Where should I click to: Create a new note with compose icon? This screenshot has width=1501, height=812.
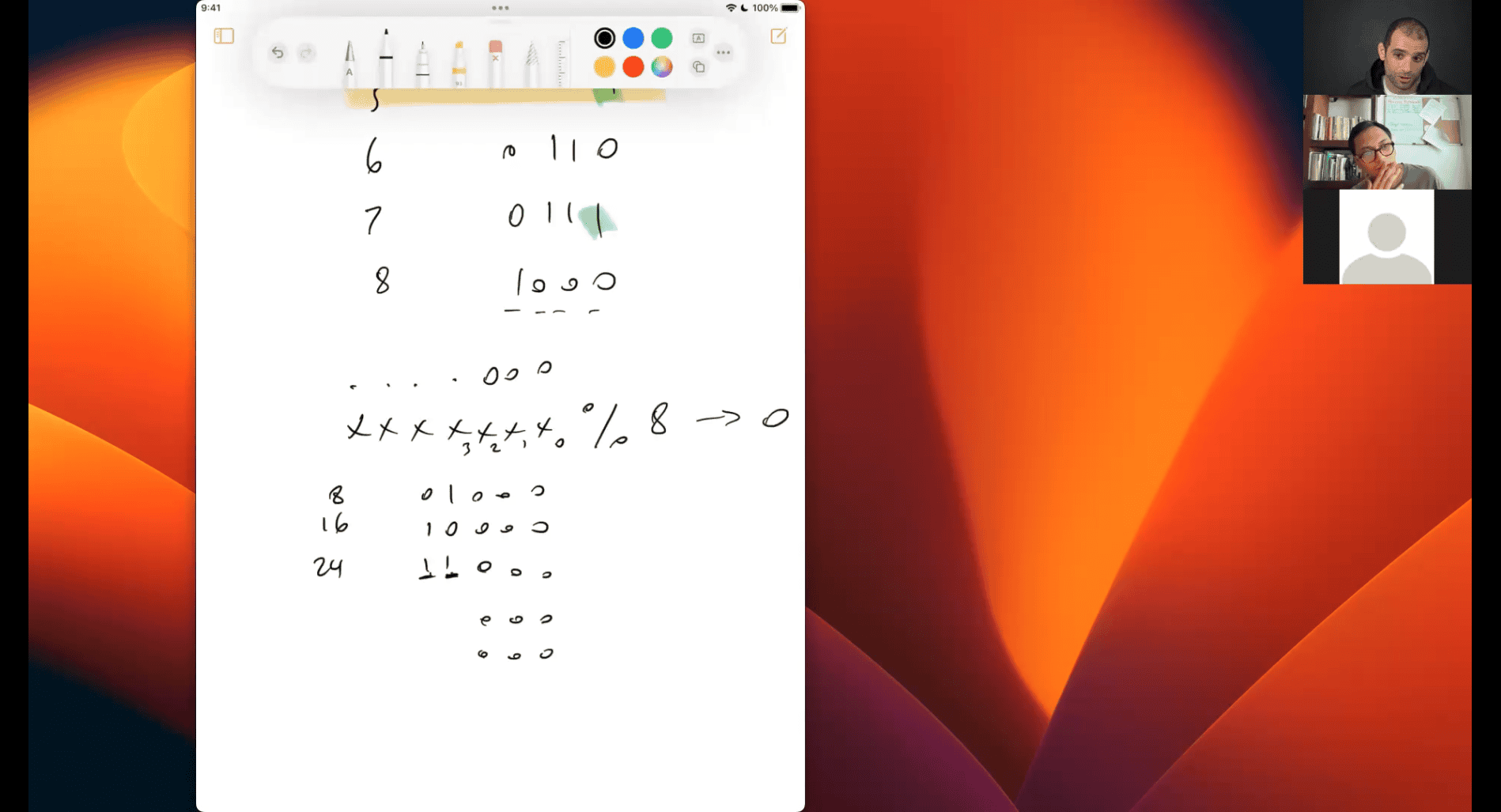coord(779,36)
